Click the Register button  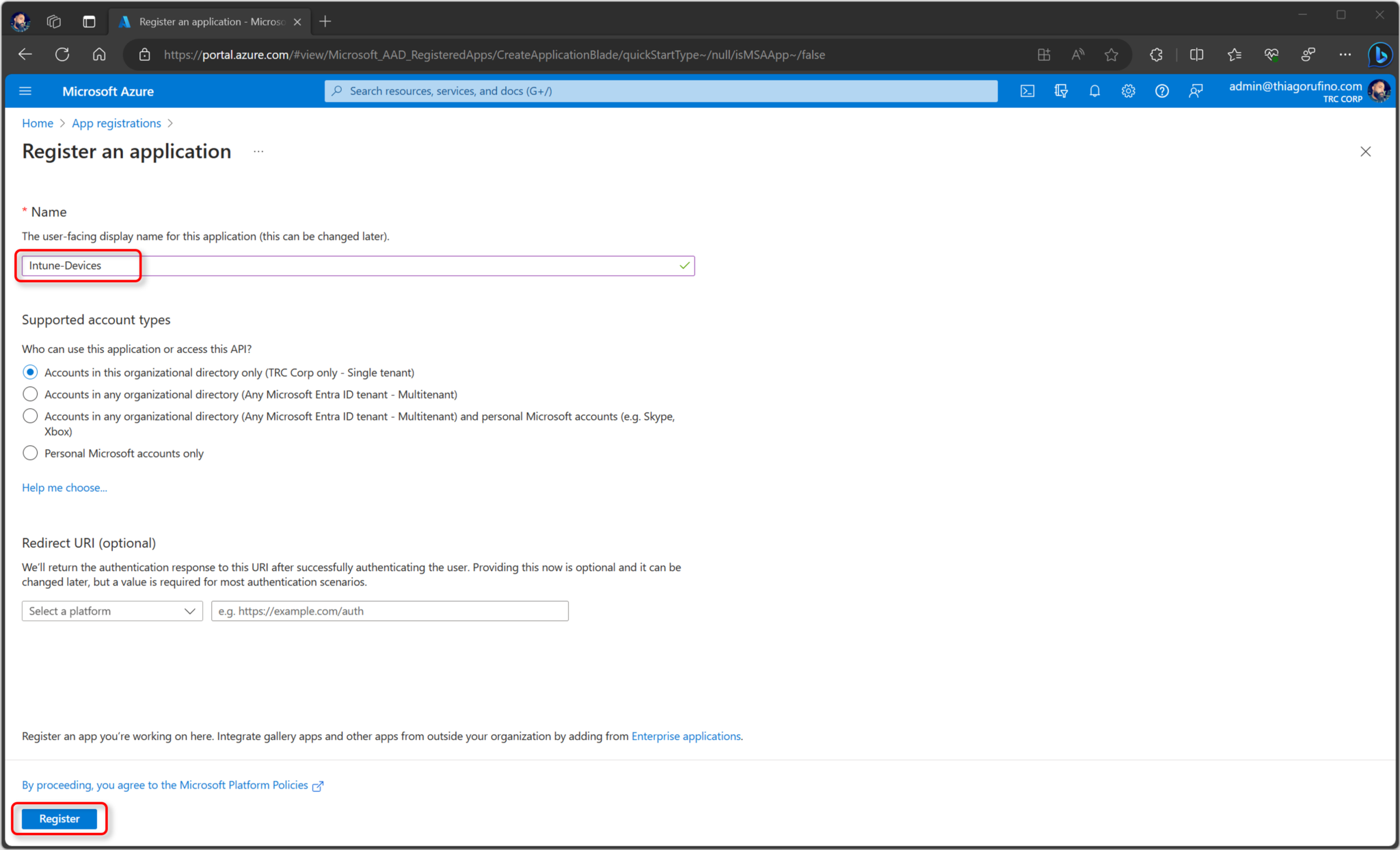(59, 819)
